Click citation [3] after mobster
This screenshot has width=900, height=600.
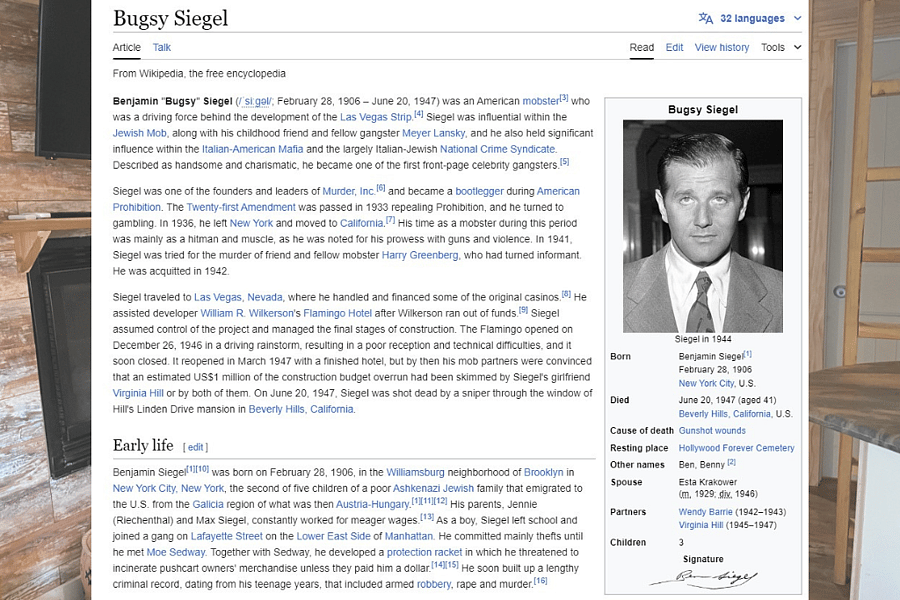[x=564, y=98]
